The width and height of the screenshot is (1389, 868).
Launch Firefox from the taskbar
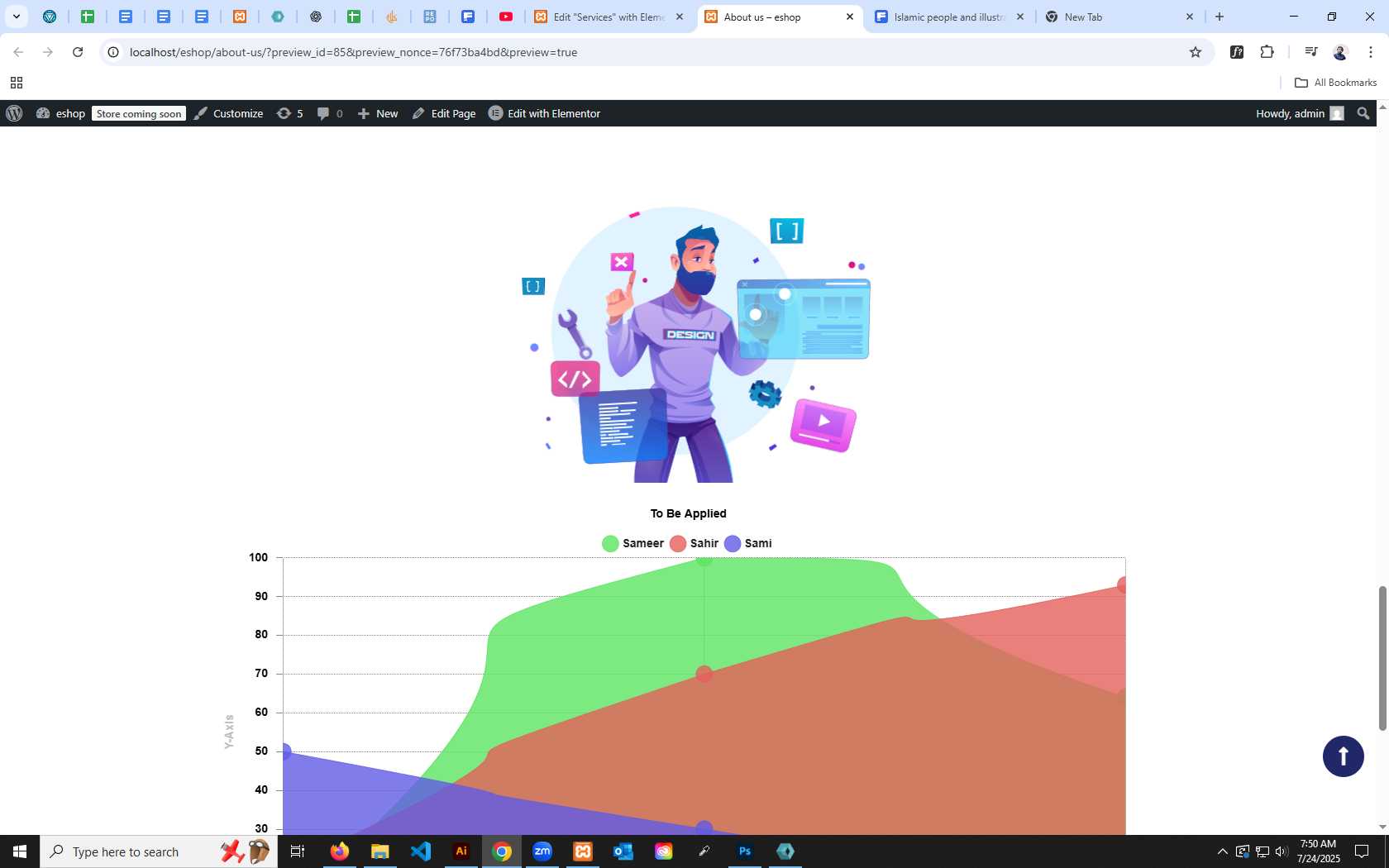(x=339, y=851)
